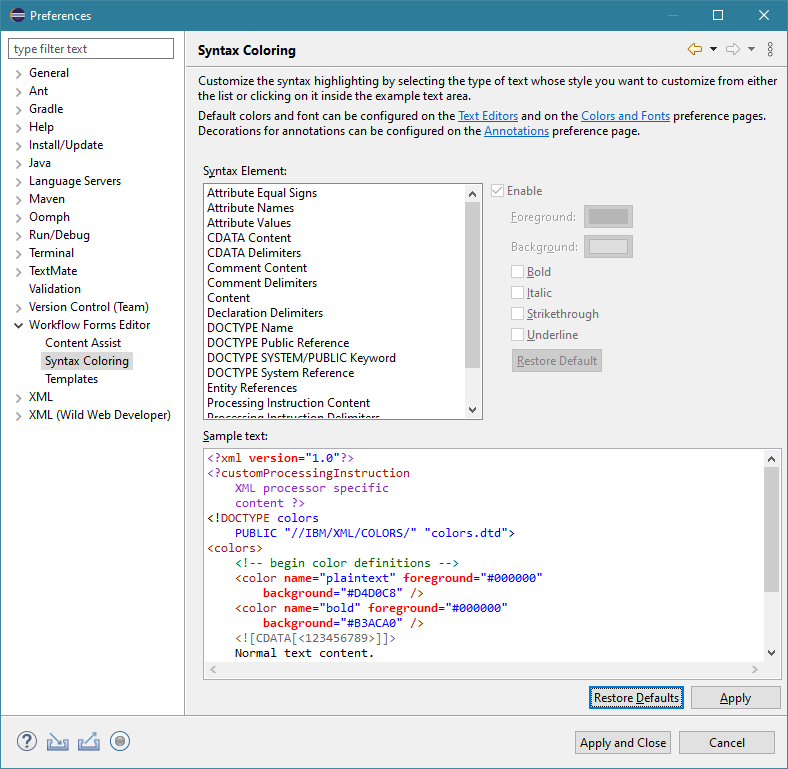Click the export preferences icon

pos(89,741)
